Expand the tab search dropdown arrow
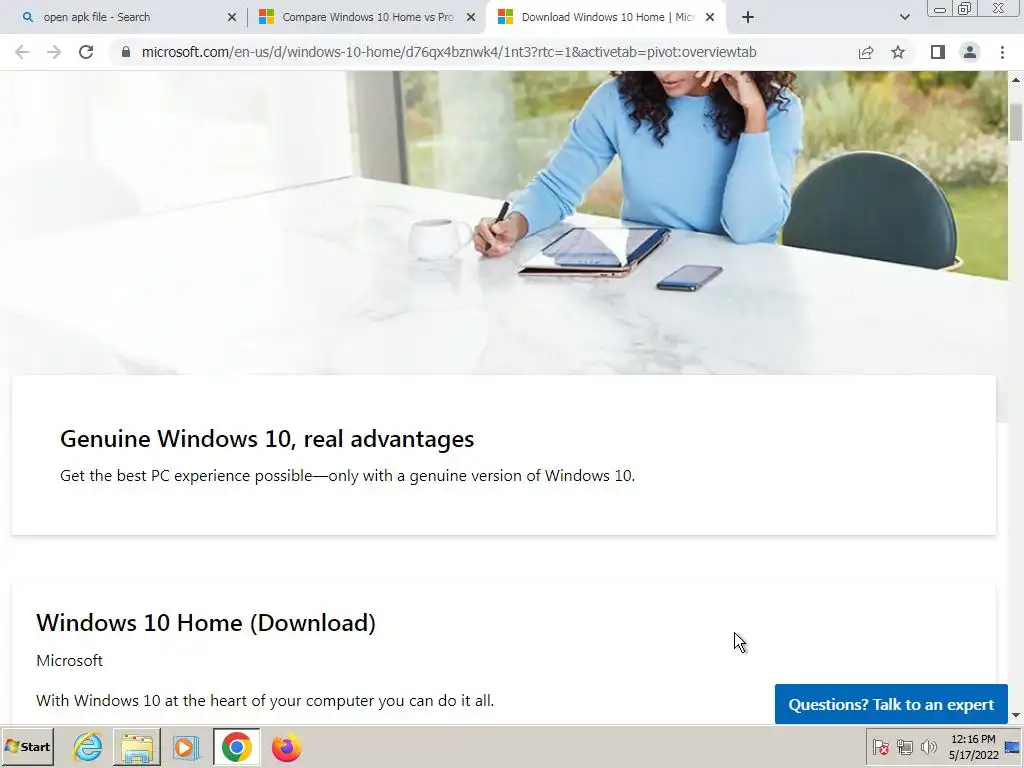Image resolution: width=1024 pixels, height=768 pixels. (x=904, y=18)
